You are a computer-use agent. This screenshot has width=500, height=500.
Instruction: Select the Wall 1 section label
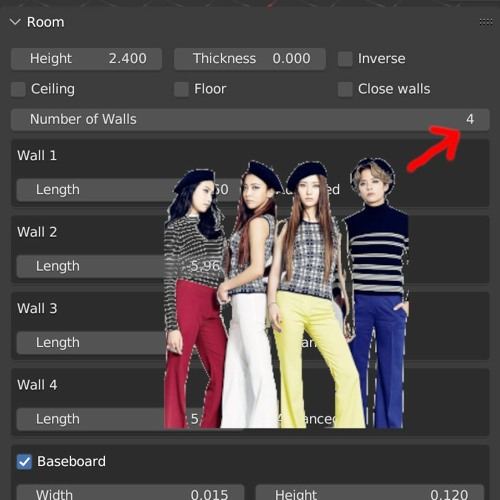37,156
